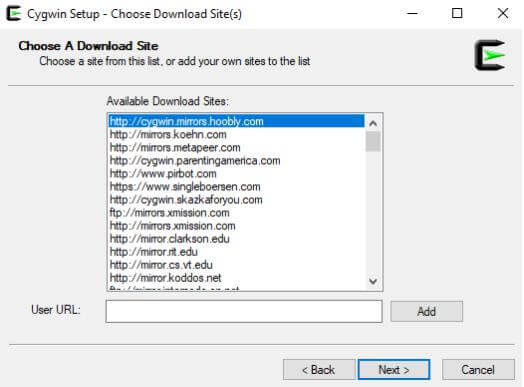The height and width of the screenshot is (387, 524).
Task: Maximize the Cygwin Setup window
Action: point(457,14)
